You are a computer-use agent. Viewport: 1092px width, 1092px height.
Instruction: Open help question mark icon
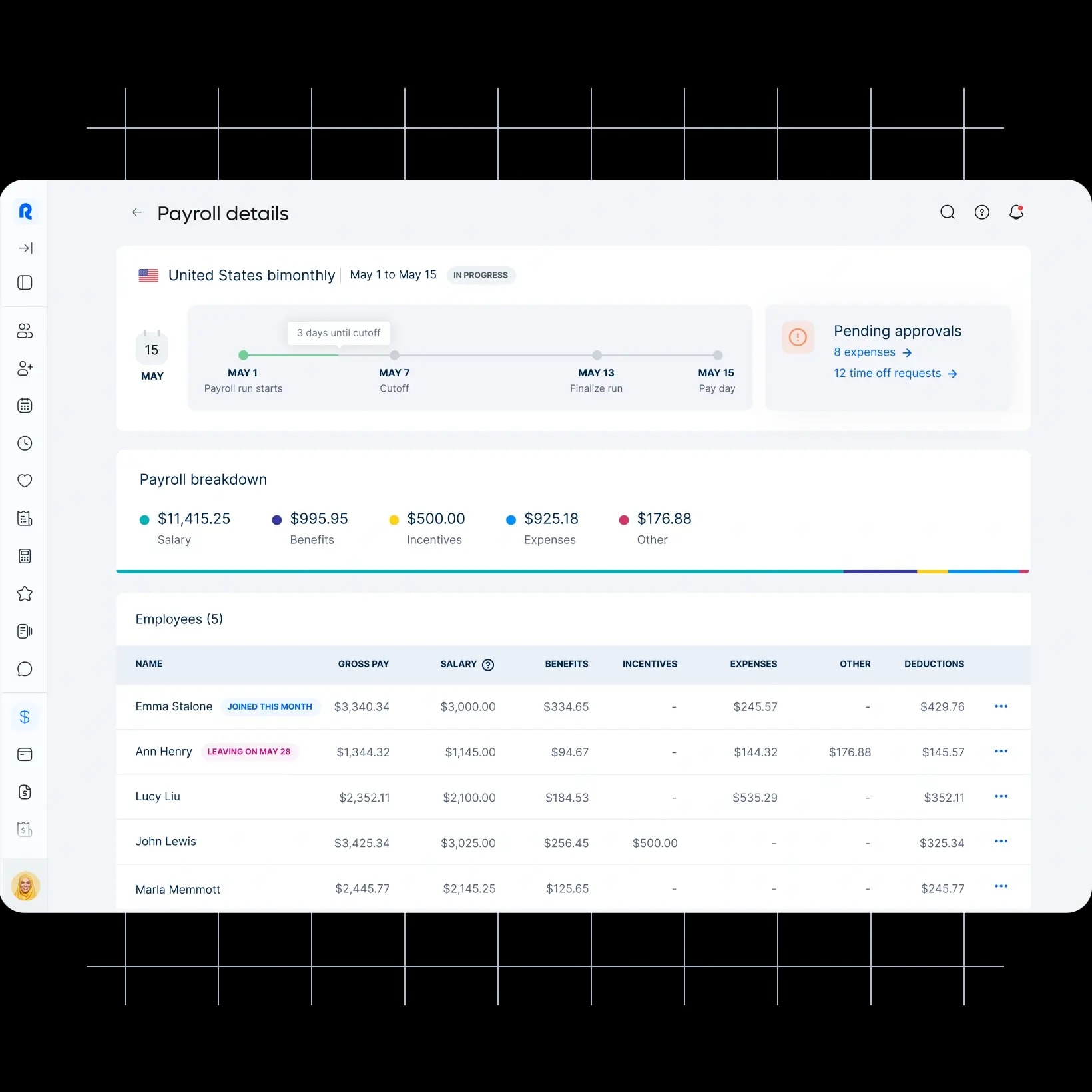pos(982,212)
